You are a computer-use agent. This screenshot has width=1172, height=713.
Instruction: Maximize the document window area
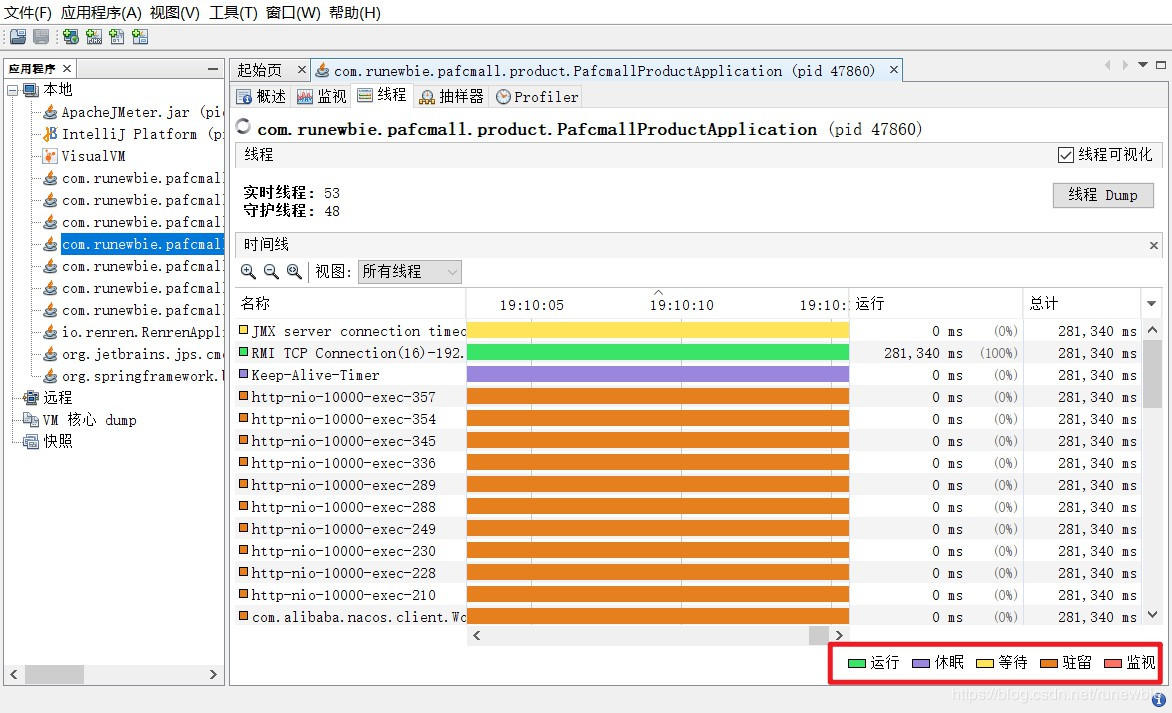(x=1161, y=65)
